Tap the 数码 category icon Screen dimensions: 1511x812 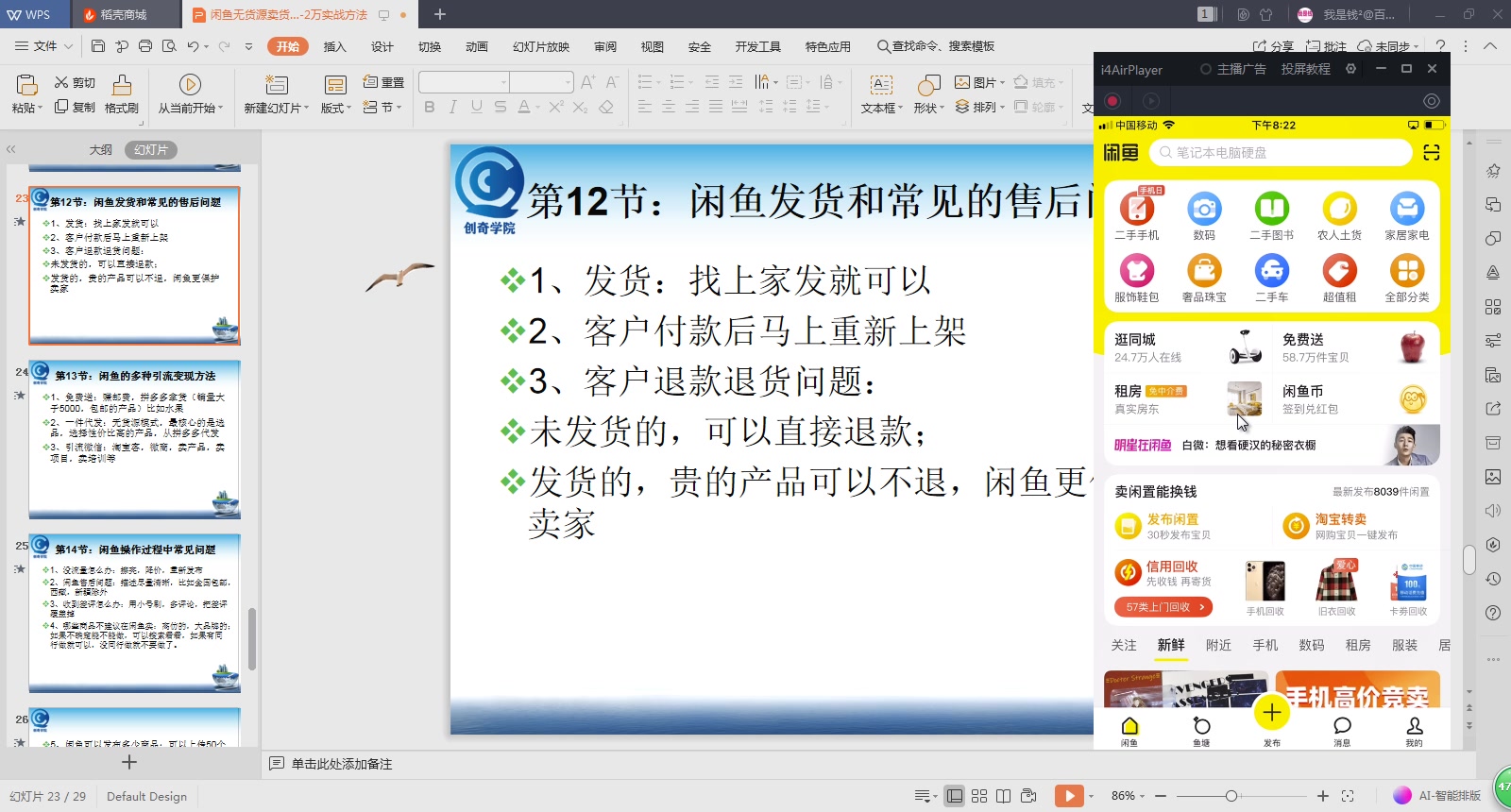(1204, 209)
